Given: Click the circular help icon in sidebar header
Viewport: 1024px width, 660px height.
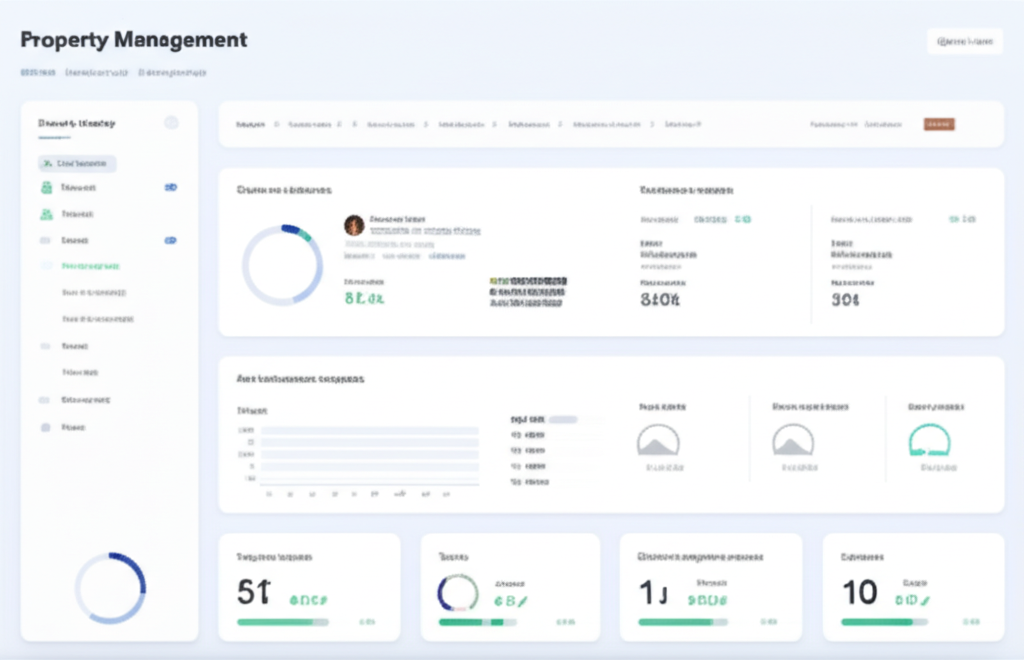Looking at the screenshot, I should (x=172, y=121).
